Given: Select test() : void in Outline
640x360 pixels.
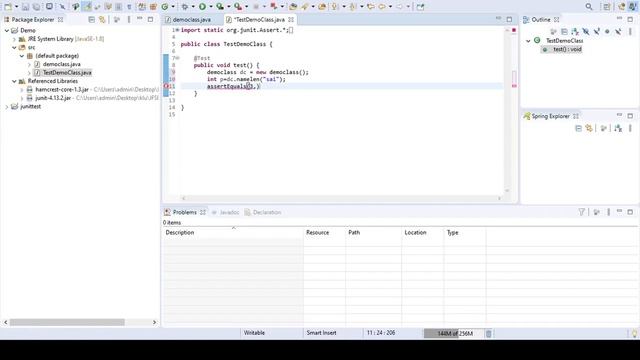Looking at the screenshot, I should tap(567, 49).
